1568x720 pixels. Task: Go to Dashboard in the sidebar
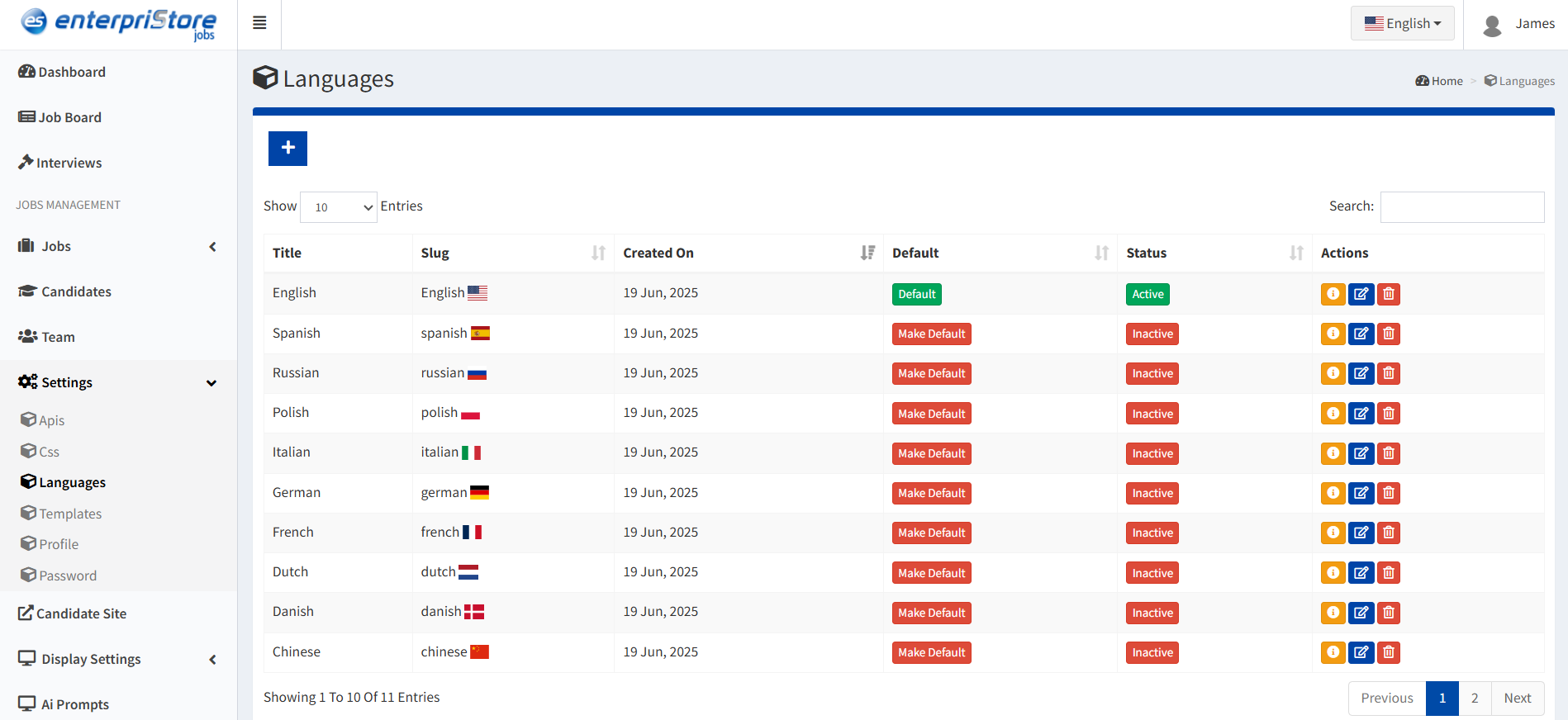coord(72,72)
